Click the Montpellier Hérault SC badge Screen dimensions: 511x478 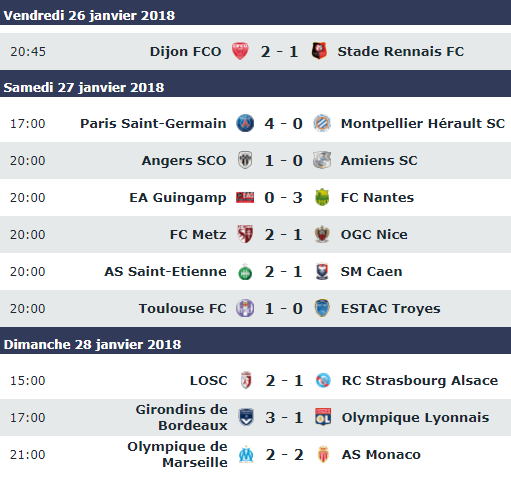(322, 123)
